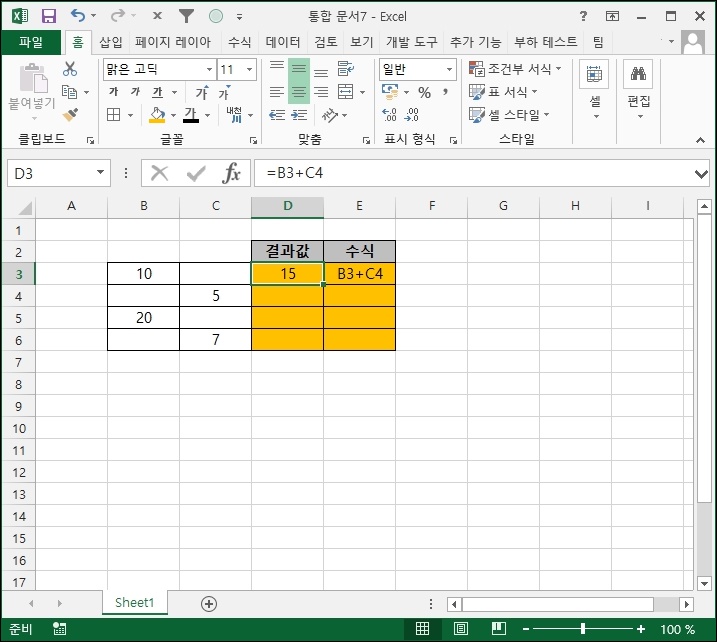717x642 pixels.
Task: Zoom out with the minus button
Action: (x=526, y=629)
